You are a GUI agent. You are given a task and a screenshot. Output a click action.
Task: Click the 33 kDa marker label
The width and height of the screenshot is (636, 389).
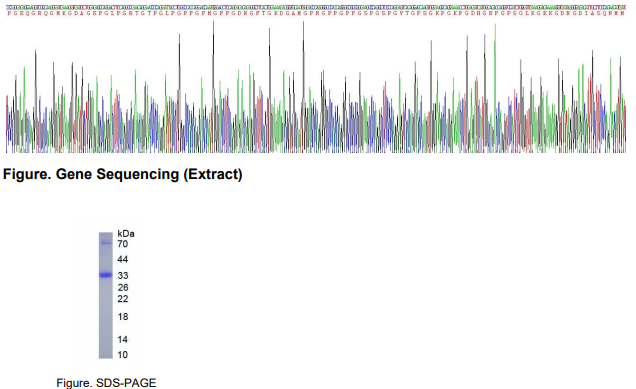click(123, 276)
